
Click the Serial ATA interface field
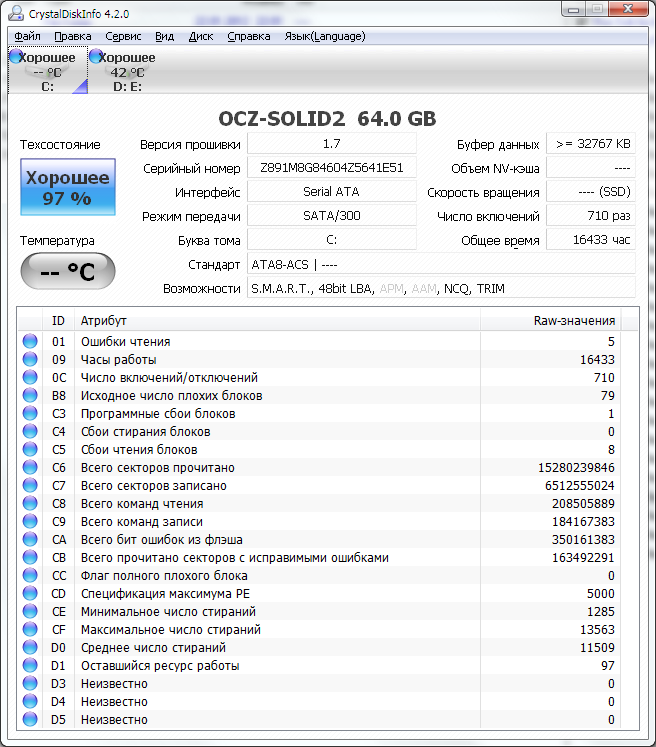[332, 192]
